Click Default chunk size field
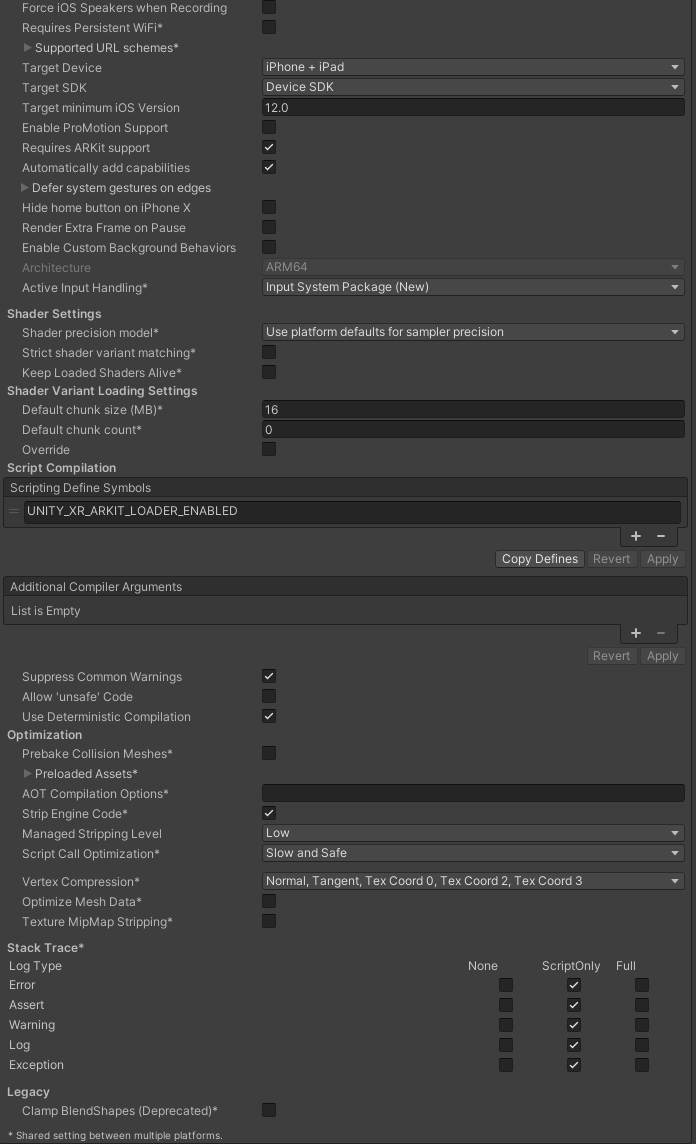Screen dimensions: 696x1144 tap(473, 410)
